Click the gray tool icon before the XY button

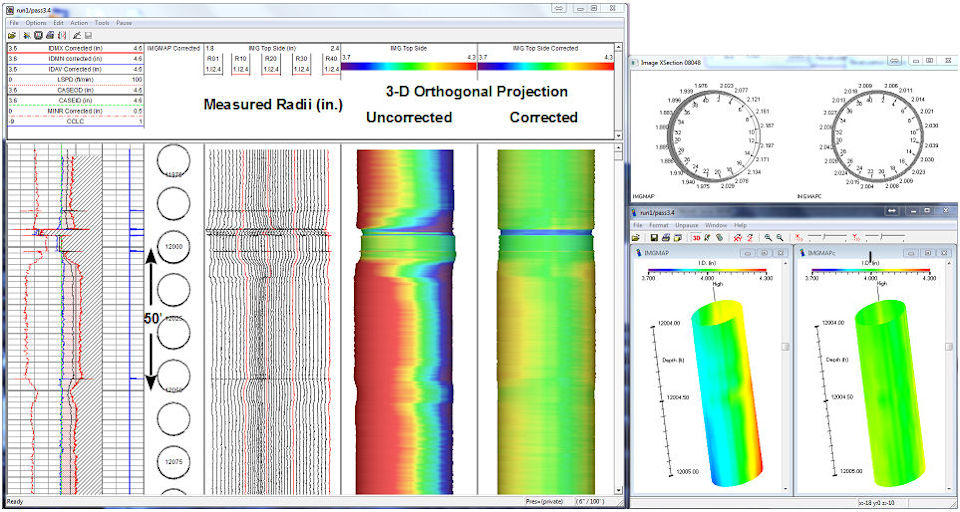point(720,238)
